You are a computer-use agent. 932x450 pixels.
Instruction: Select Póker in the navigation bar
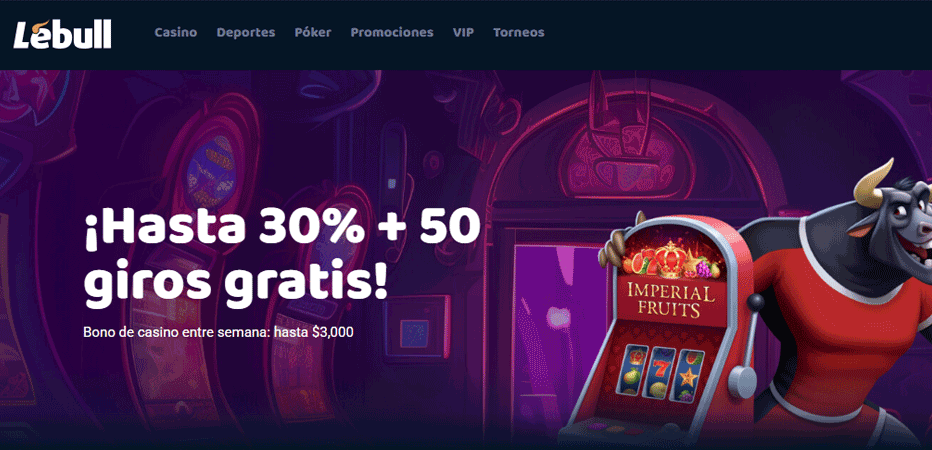coord(313,33)
